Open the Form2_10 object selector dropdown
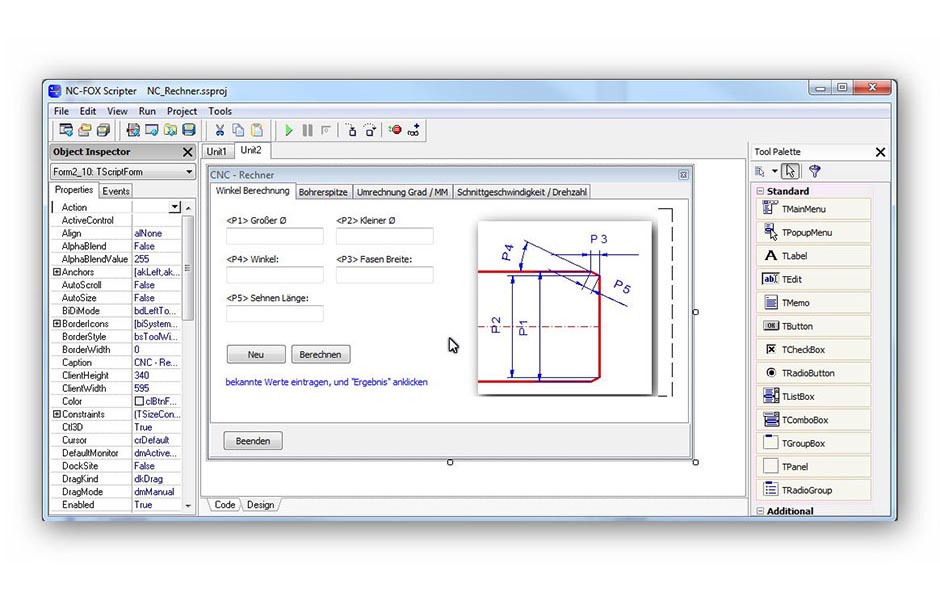The height and width of the screenshot is (600, 940). tap(188, 172)
